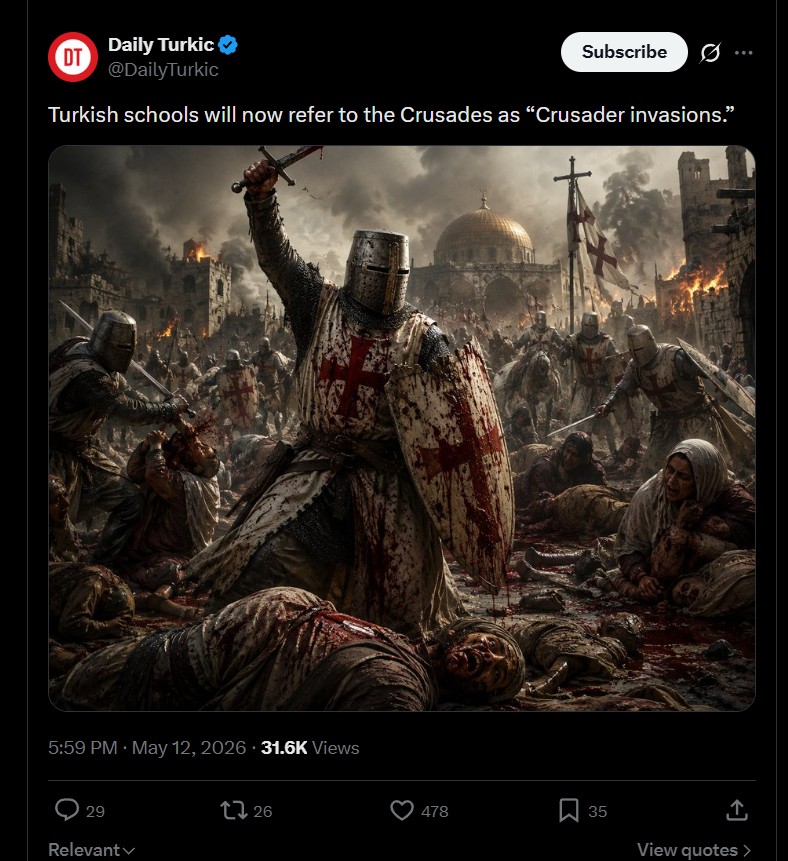Open the @DailyTurkic handle link

tap(163, 70)
